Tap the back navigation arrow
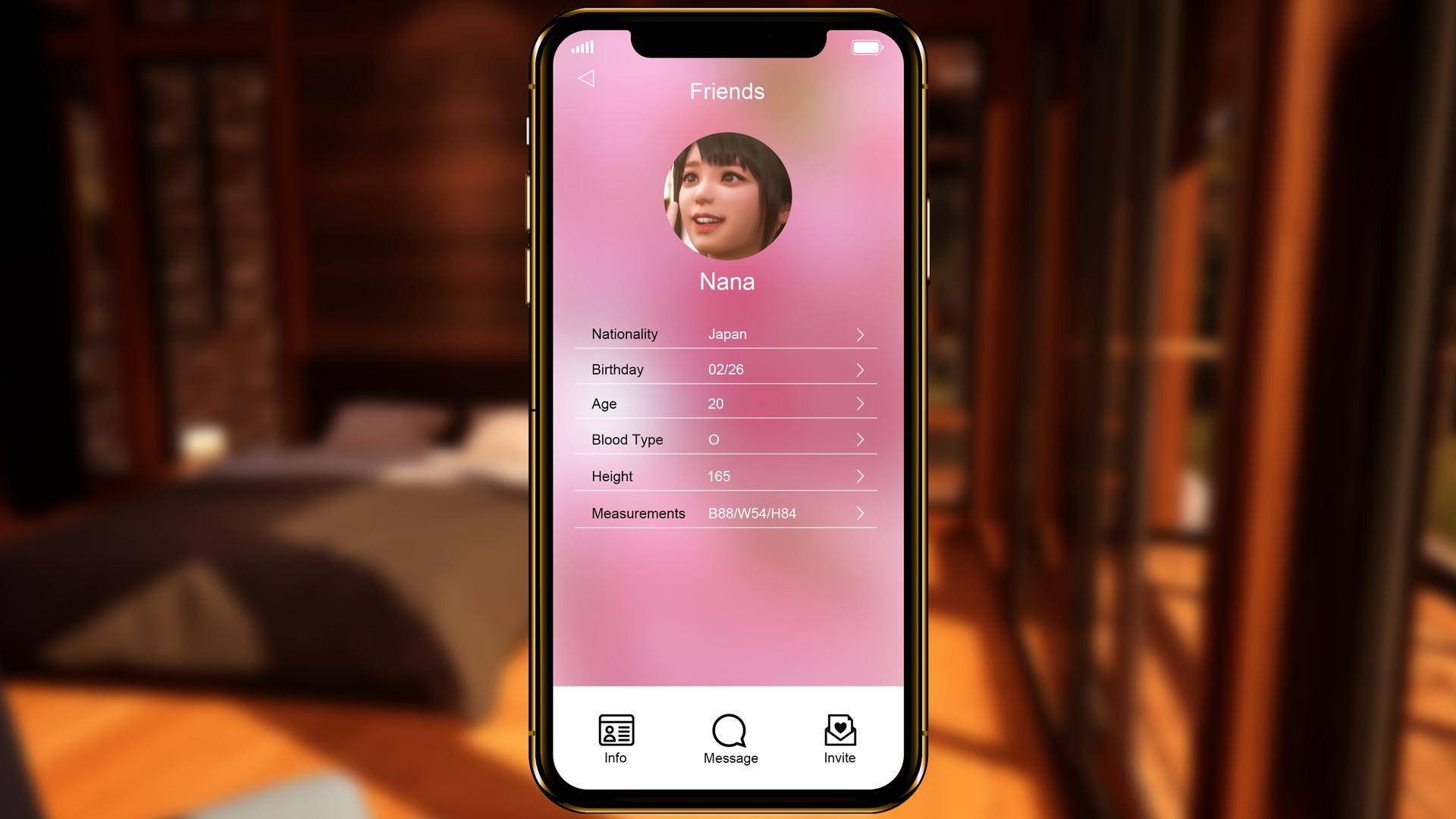The image size is (1456, 819). [x=584, y=77]
